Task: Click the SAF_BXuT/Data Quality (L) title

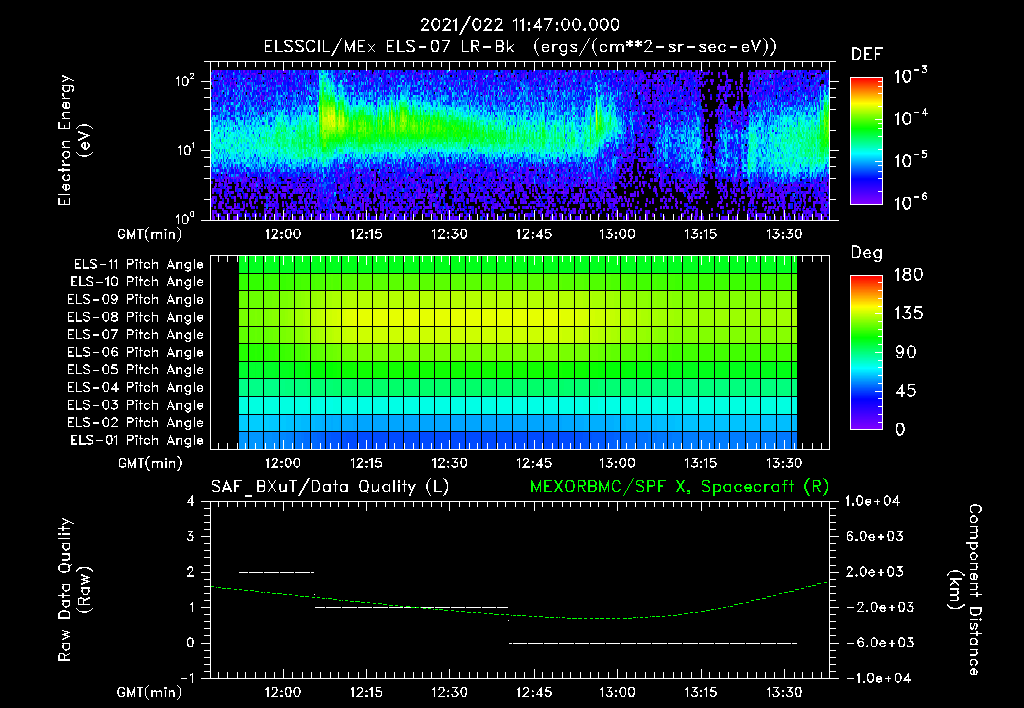Action: coord(330,487)
